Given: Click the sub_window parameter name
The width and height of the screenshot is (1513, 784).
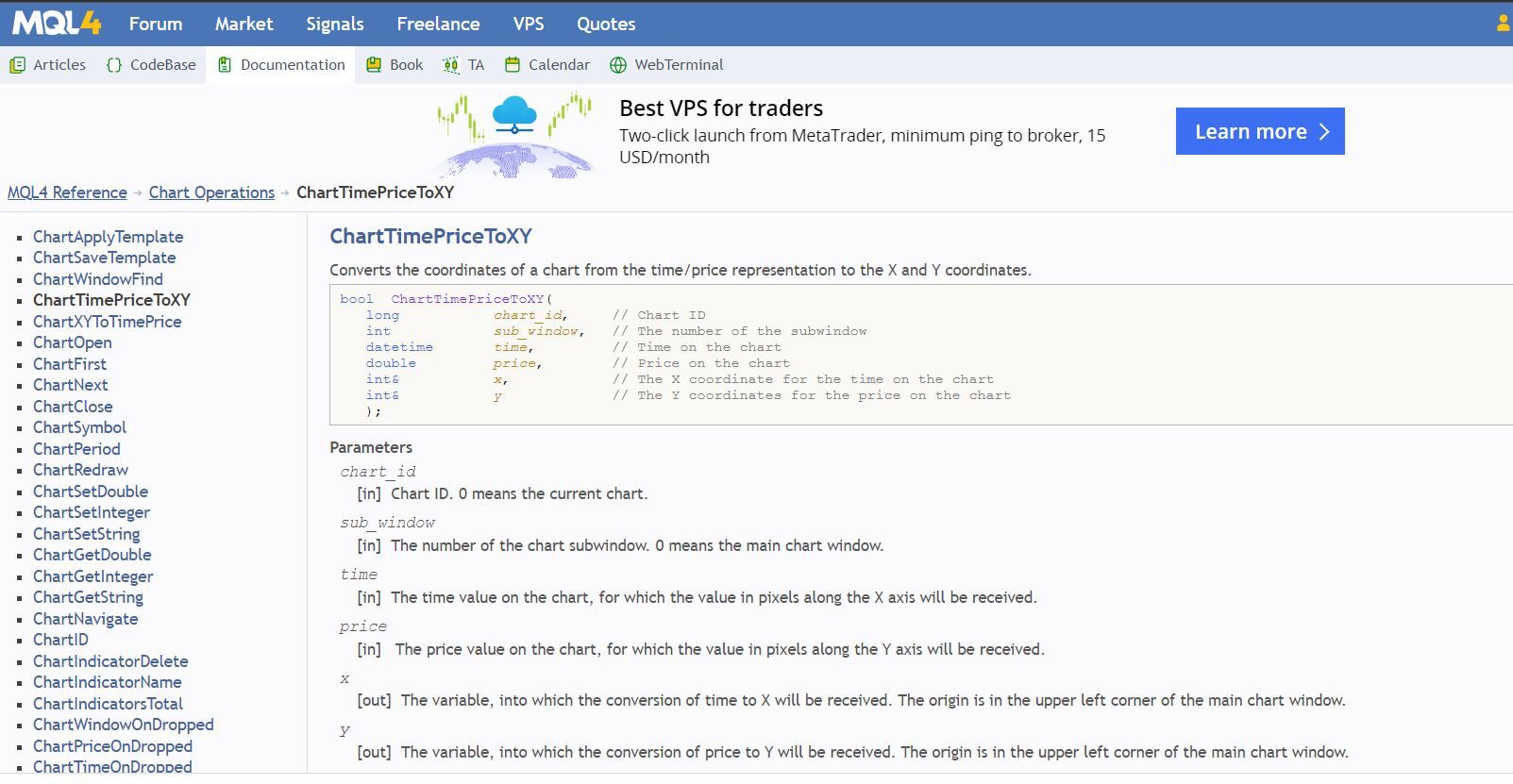Looking at the screenshot, I should pos(388,523).
